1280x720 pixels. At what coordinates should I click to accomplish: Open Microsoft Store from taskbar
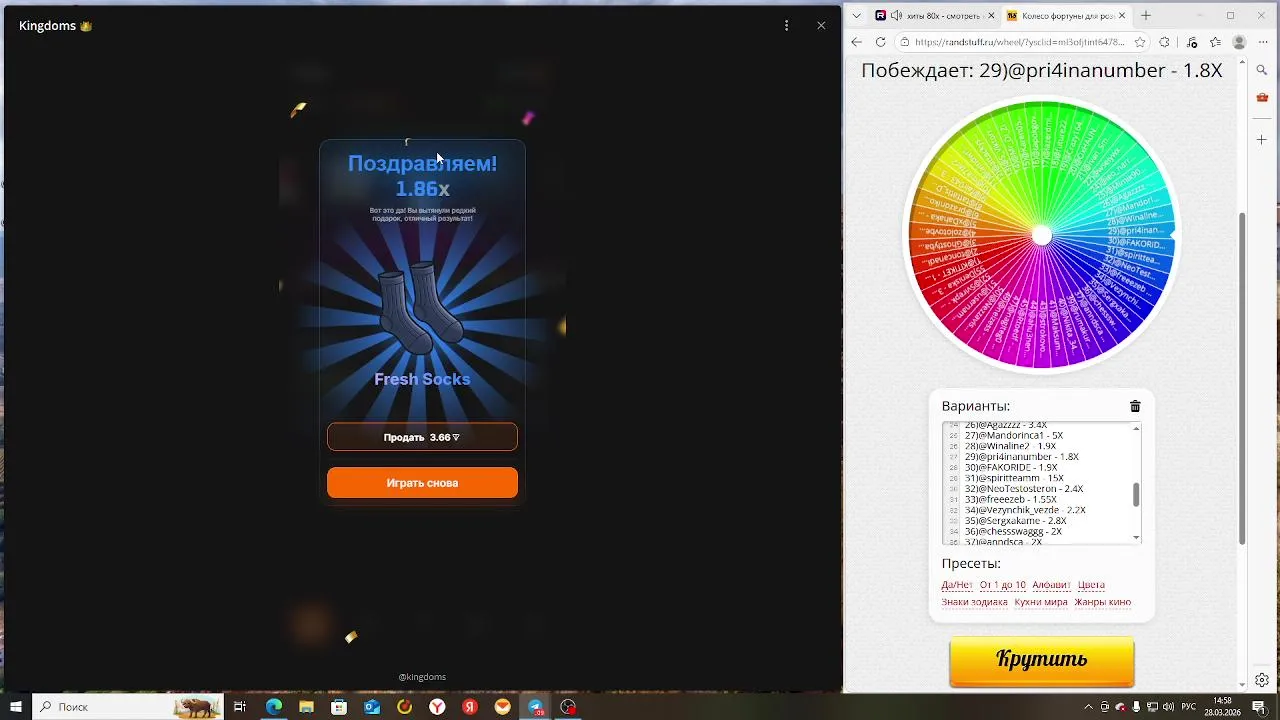(x=339, y=707)
